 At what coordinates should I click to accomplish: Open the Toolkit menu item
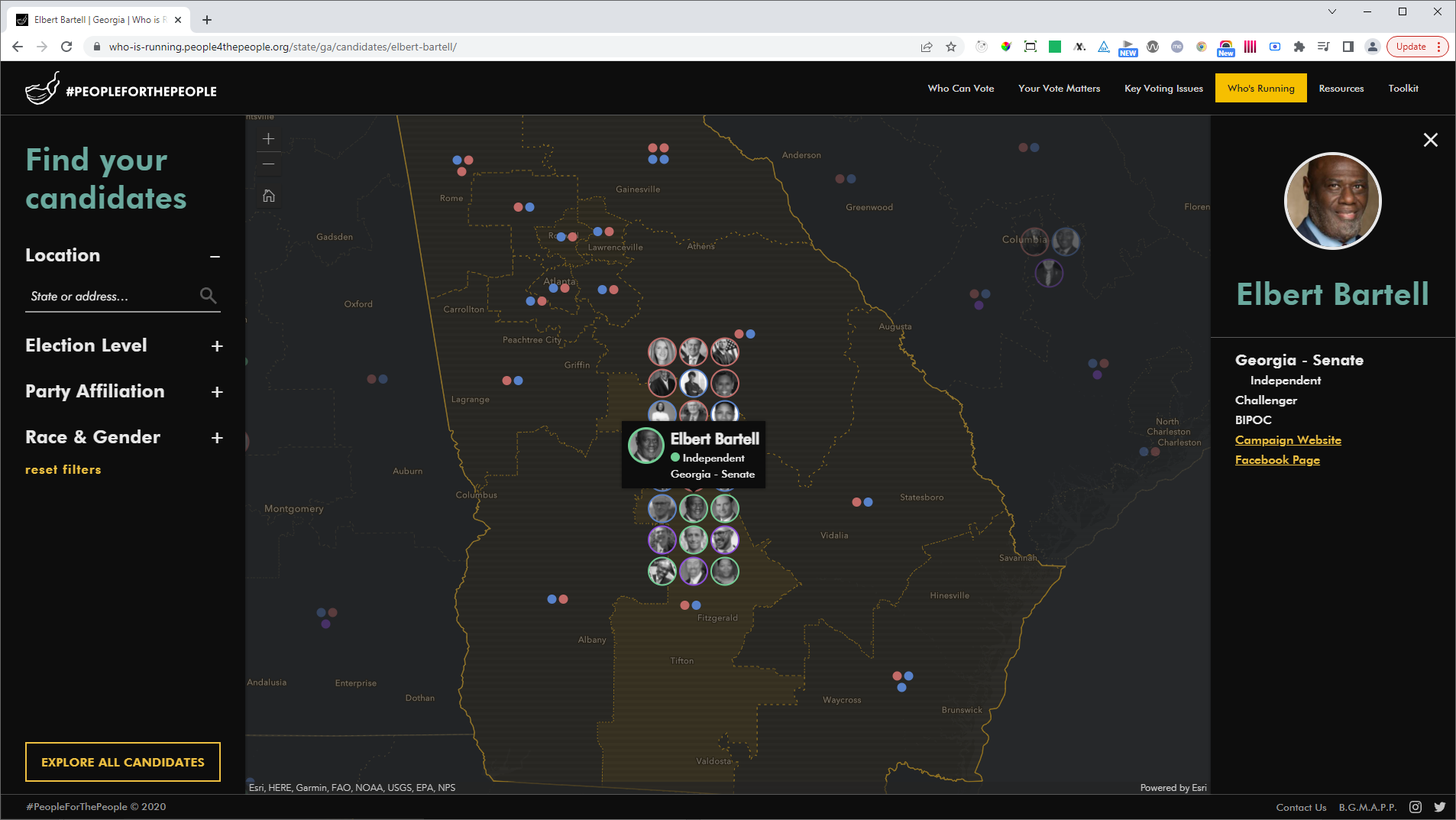(x=1403, y=89)
